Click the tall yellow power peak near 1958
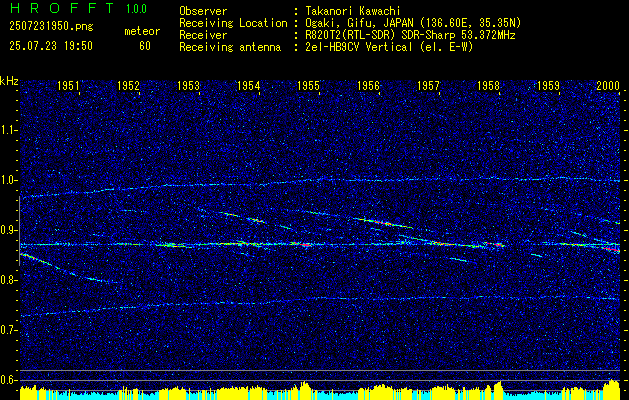This screenshot has width=629, height=400. coord(499,388)
